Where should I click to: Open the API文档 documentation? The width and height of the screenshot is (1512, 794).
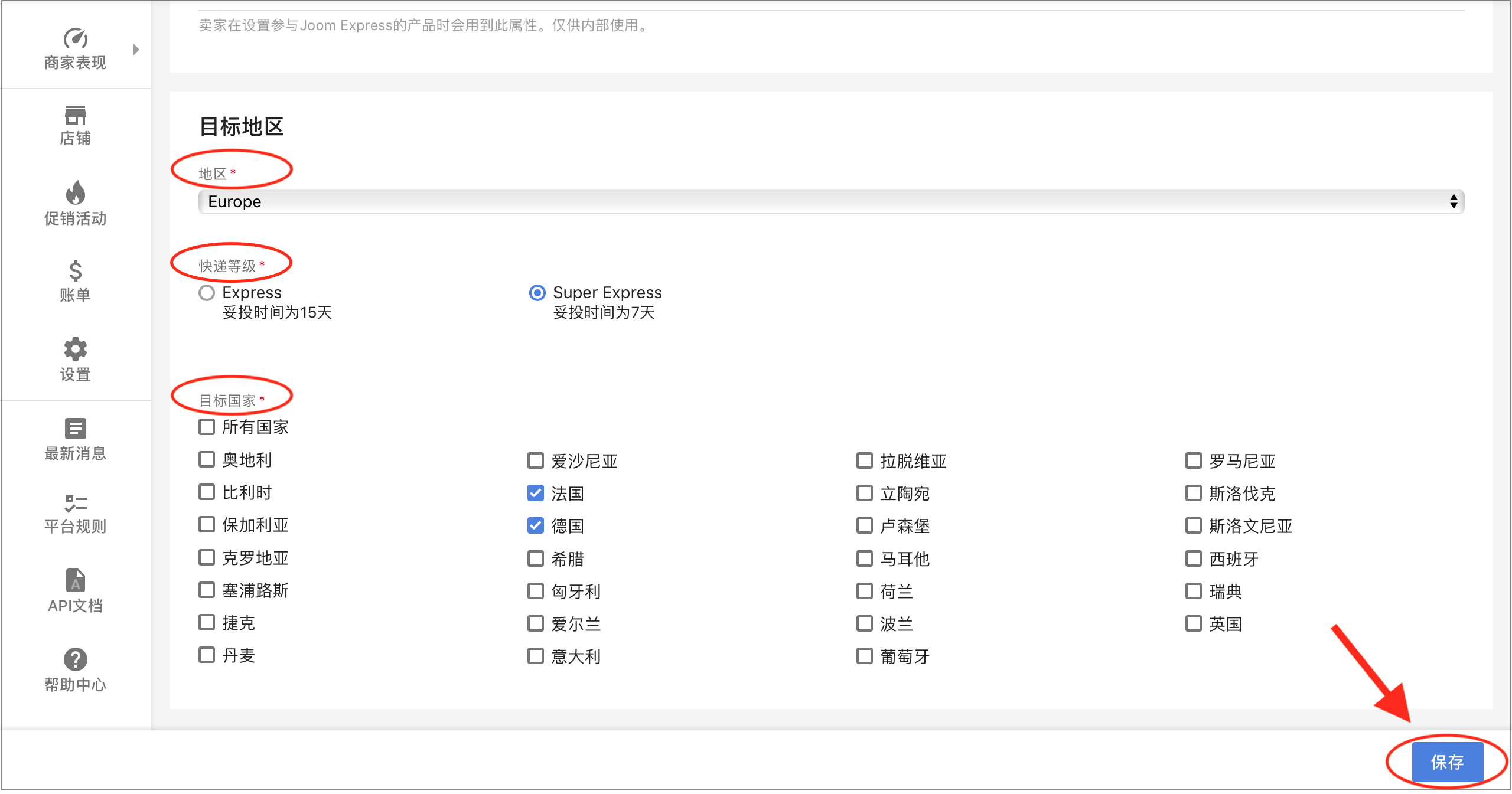click(x=75, y=590)
